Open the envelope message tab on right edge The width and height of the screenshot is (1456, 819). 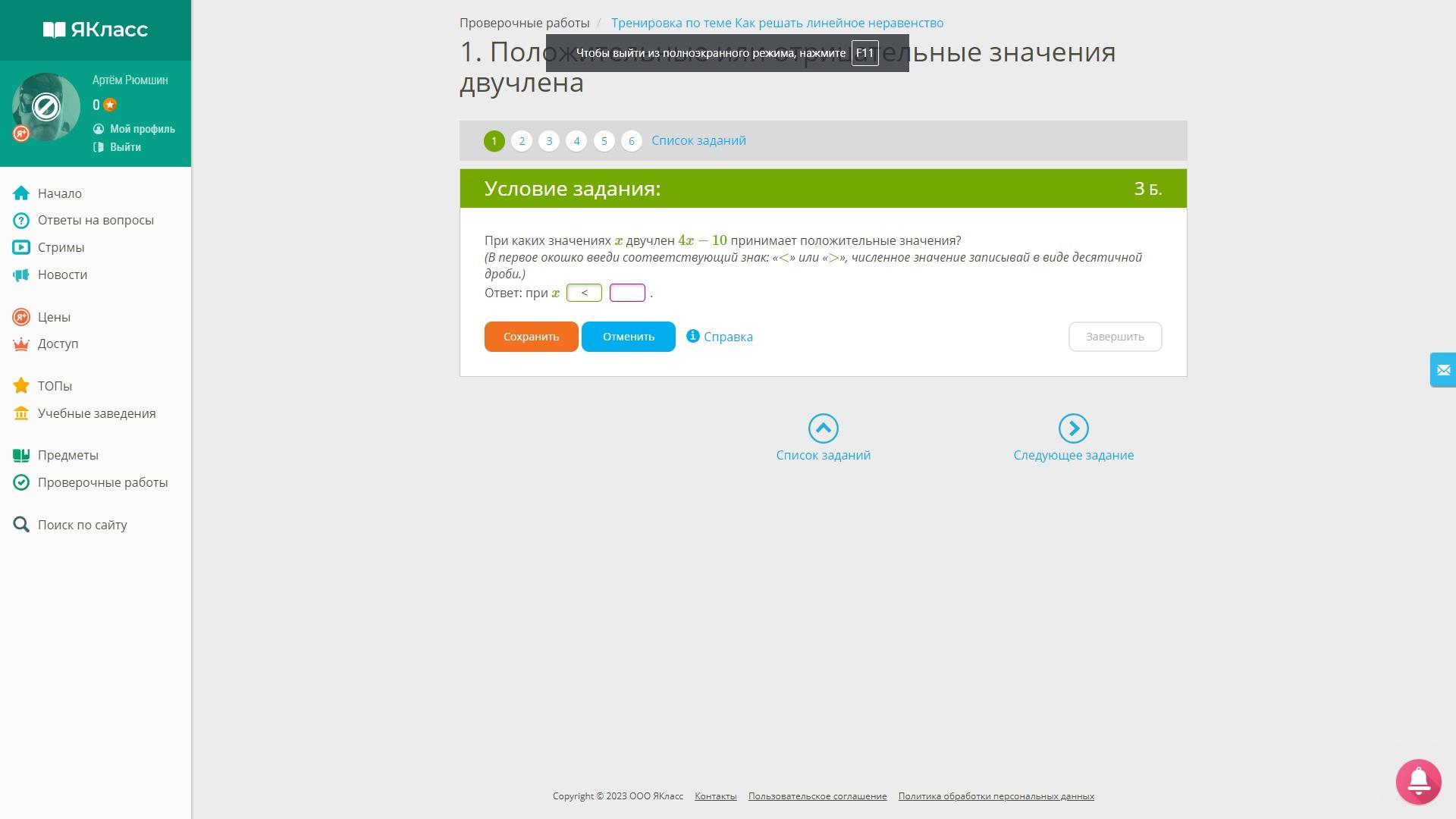[x=1442, y=370]
